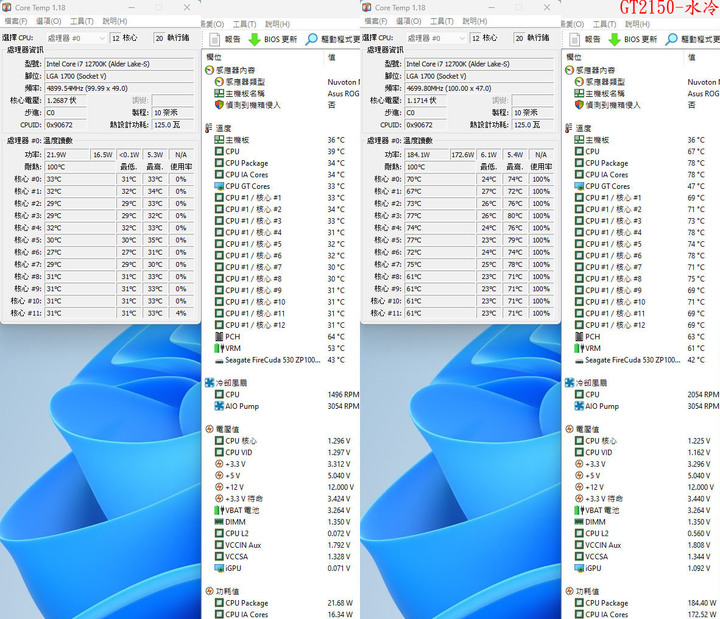Click the VCCIN Aux '1.792 V' value

(339, 545)
